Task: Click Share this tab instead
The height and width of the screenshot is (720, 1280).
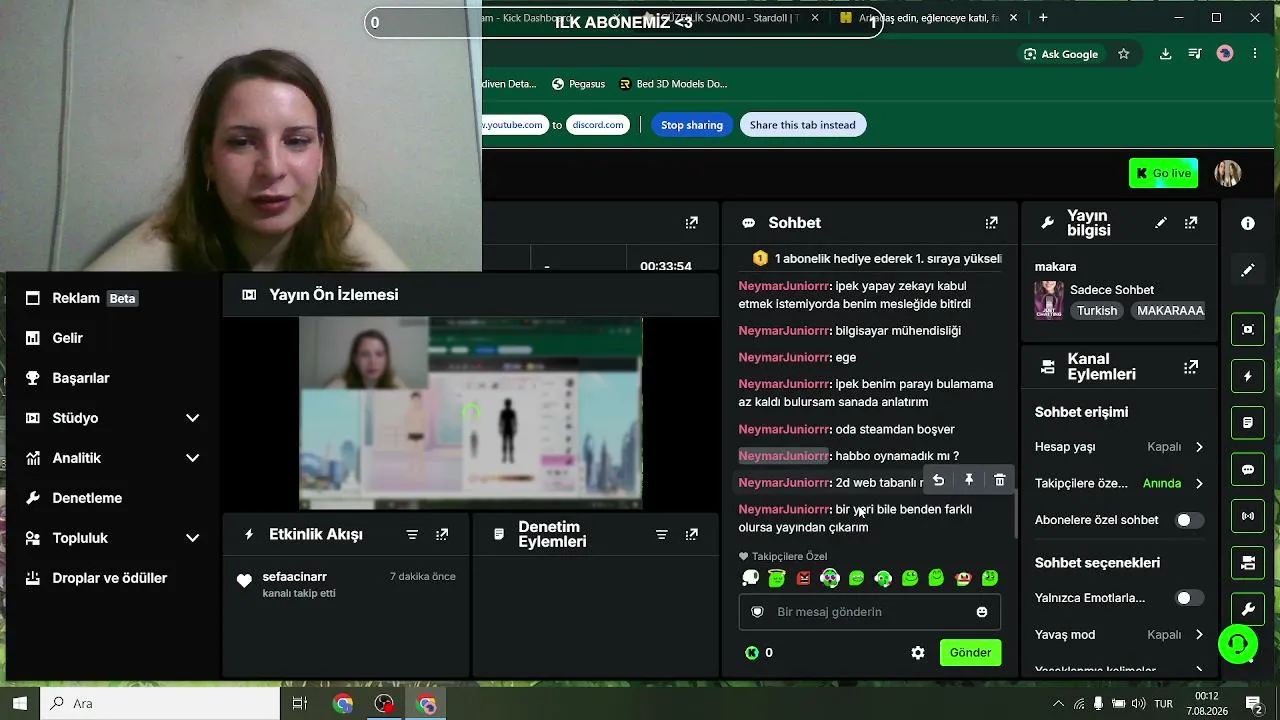Action: [x=803, y=125]
